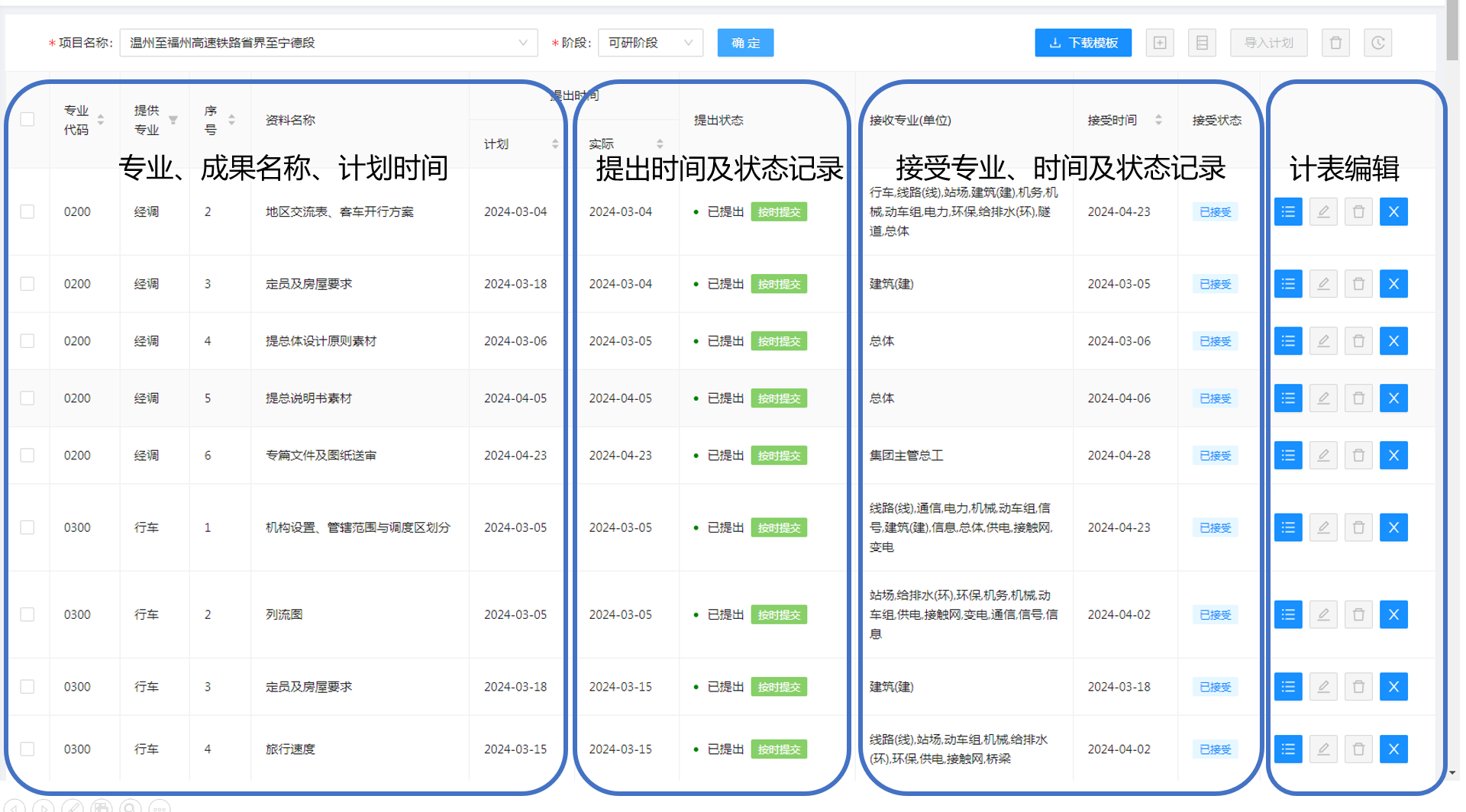Click the clock history icon in the toolbar
Image resolution: width=1466 pixels, height=812 pixels.
pyautogui.click(x=1377, y=43)
